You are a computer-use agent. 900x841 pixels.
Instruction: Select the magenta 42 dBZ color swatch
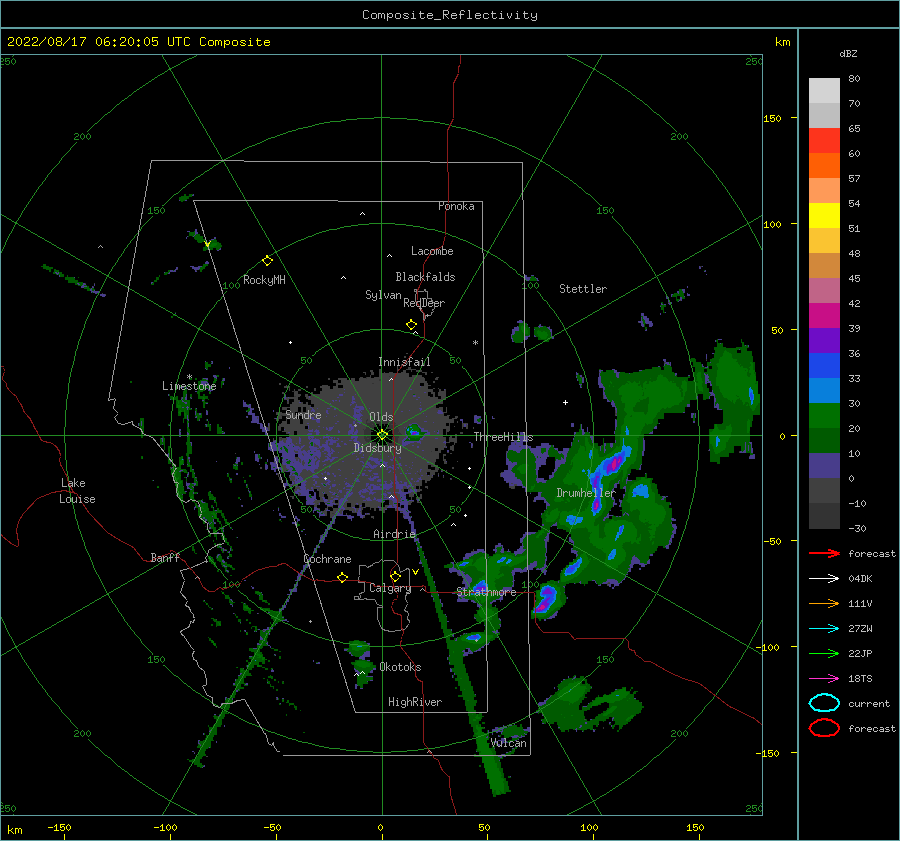pos(824,316)
